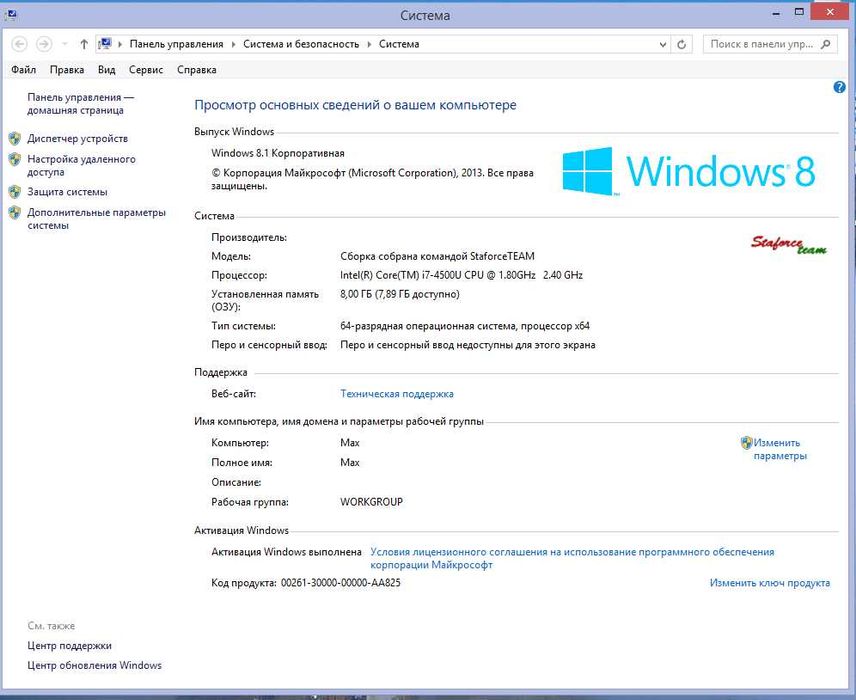Maximize the Система window
This screenshot has height=700, width=856.
pos(799,12)
